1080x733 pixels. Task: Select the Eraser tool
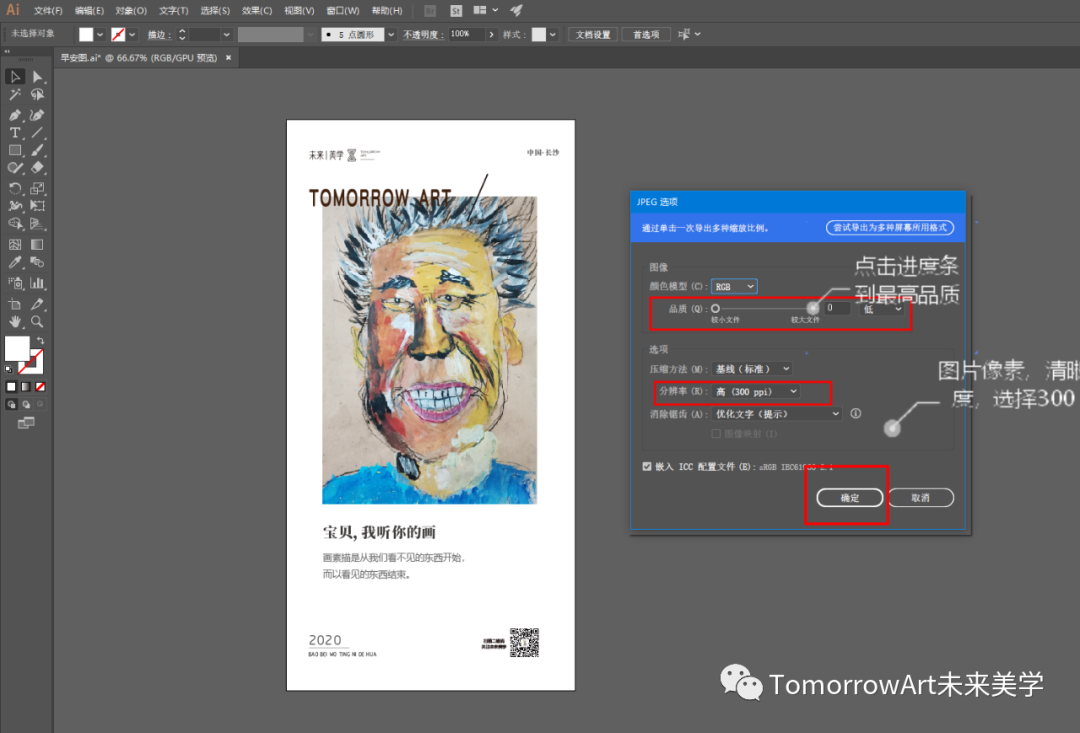[x=37, y=167]
